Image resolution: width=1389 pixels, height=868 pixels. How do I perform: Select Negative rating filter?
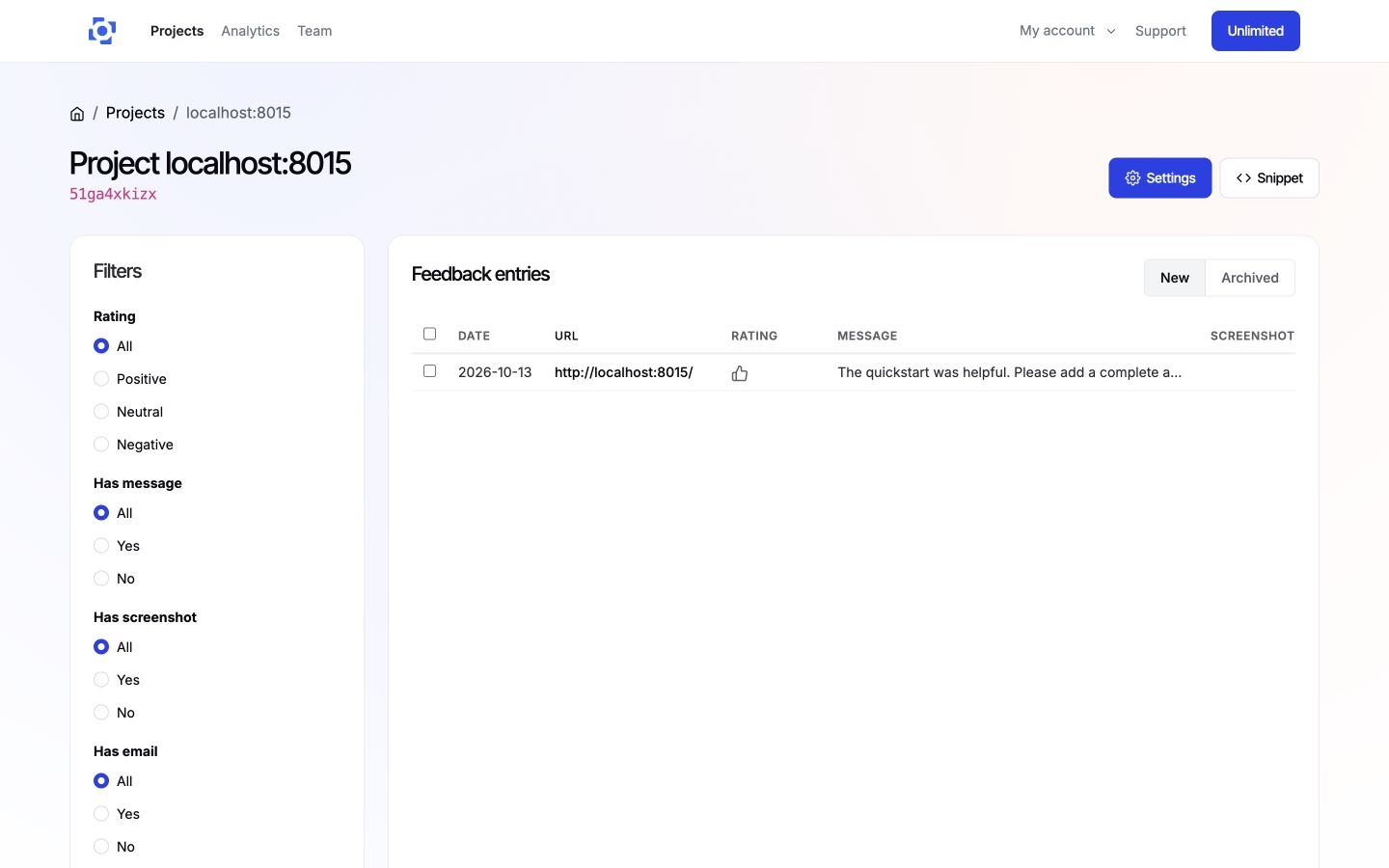101,445
